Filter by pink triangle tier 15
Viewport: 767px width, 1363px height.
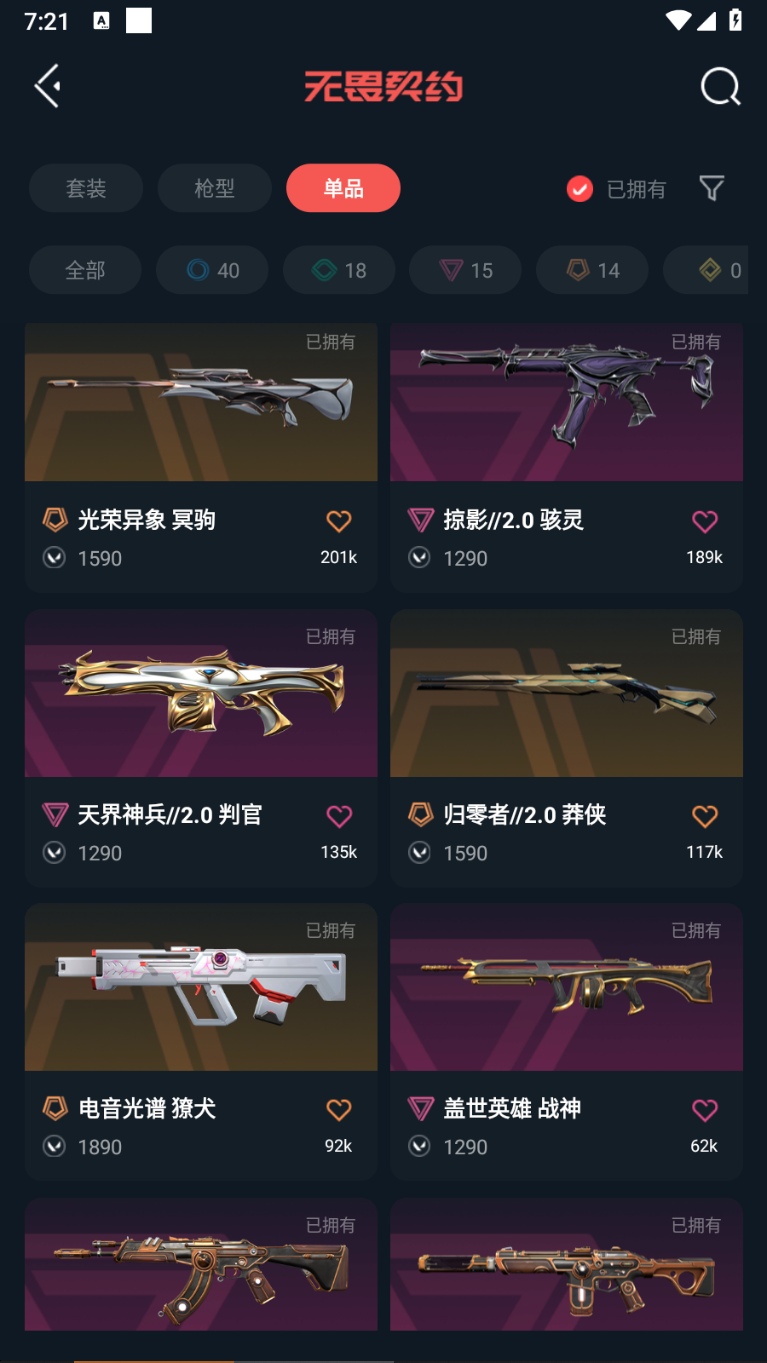(x=465, y=270)
